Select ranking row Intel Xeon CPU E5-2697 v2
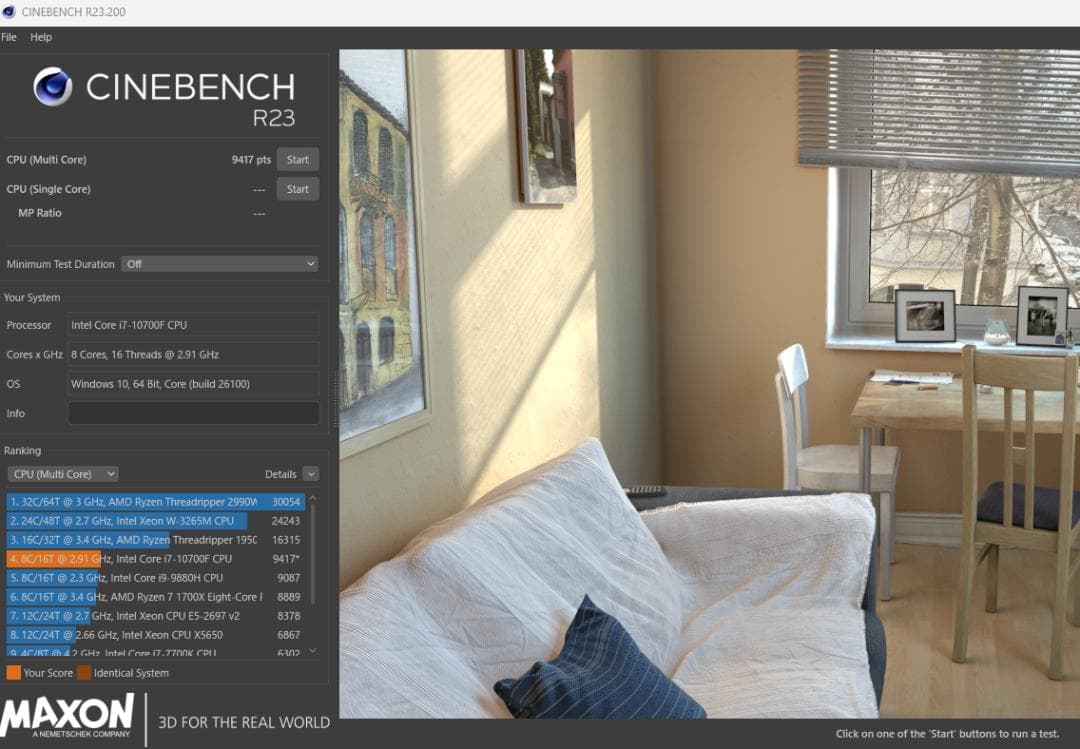This screenshot has width=1080, height=749. click(156, 615)
